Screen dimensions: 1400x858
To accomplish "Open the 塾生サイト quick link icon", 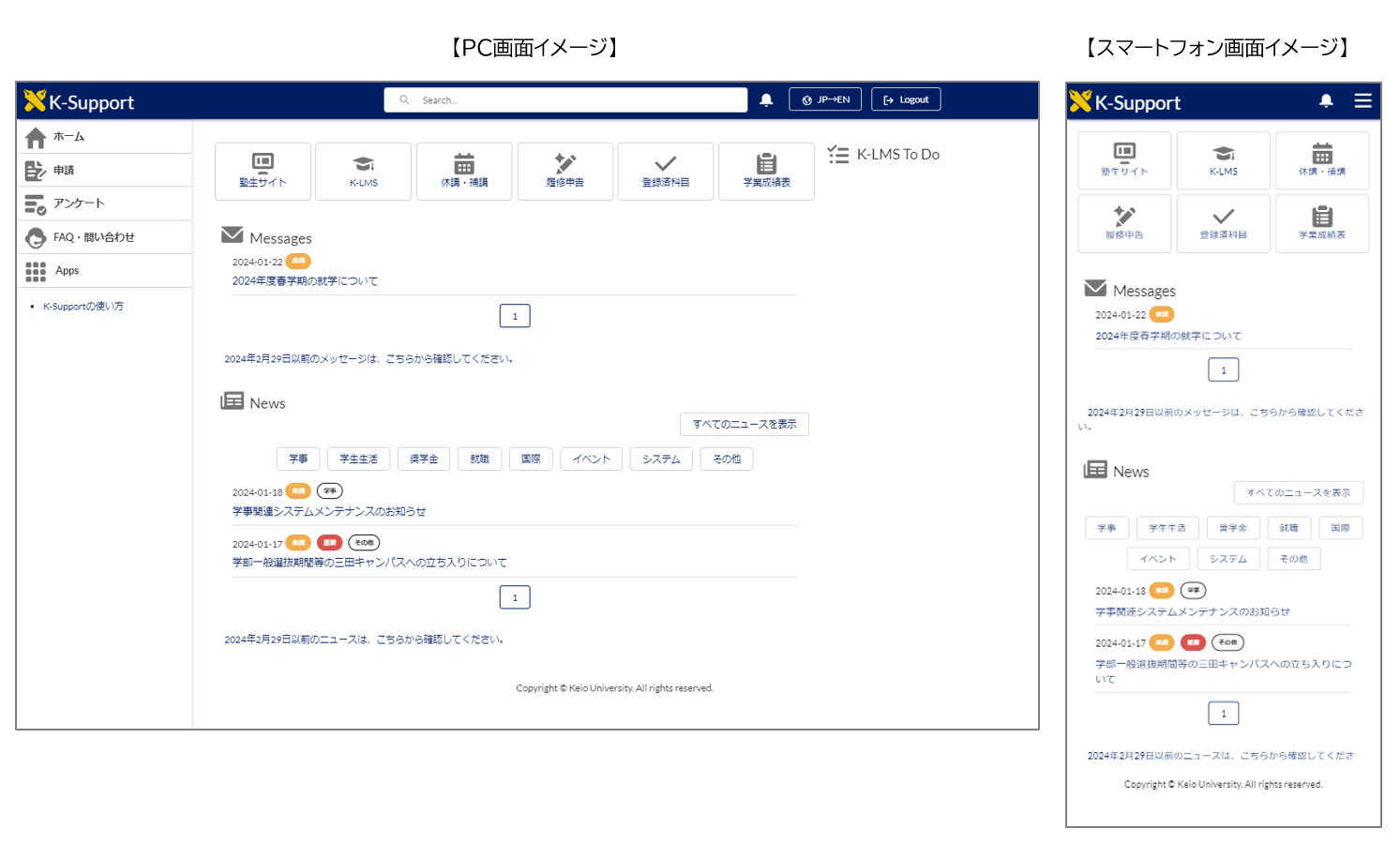I will [x=263, y=171].
